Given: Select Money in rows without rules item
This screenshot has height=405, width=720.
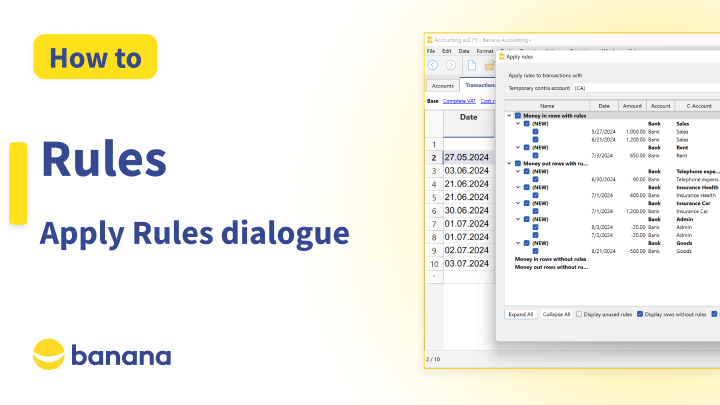Looking at the screenshot, I should pos(550,259).
